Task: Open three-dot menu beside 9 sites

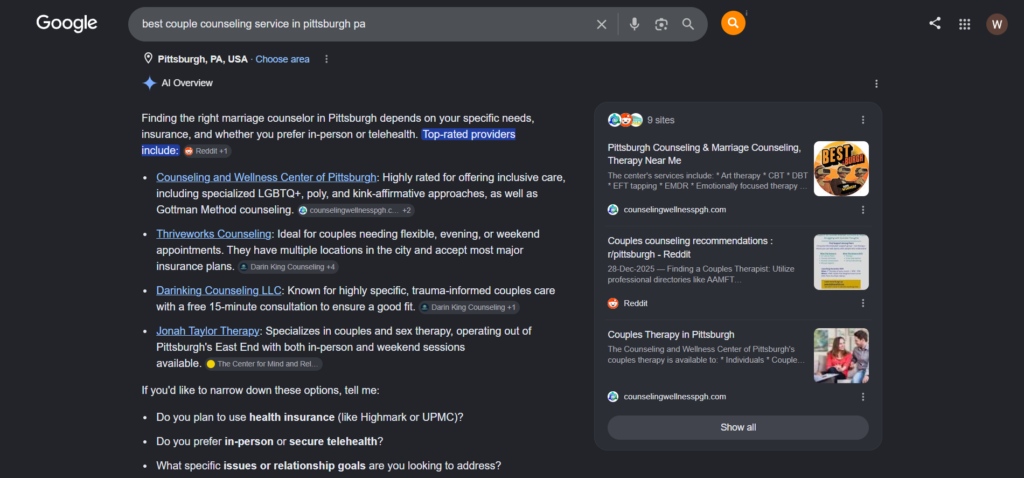Action: click(x=863, y=120)
